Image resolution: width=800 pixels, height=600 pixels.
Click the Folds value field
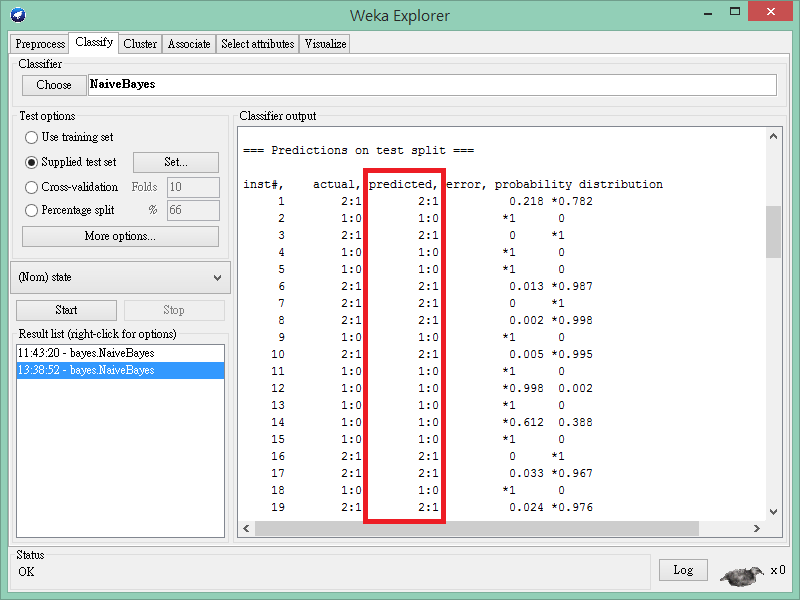pos(193,187)
